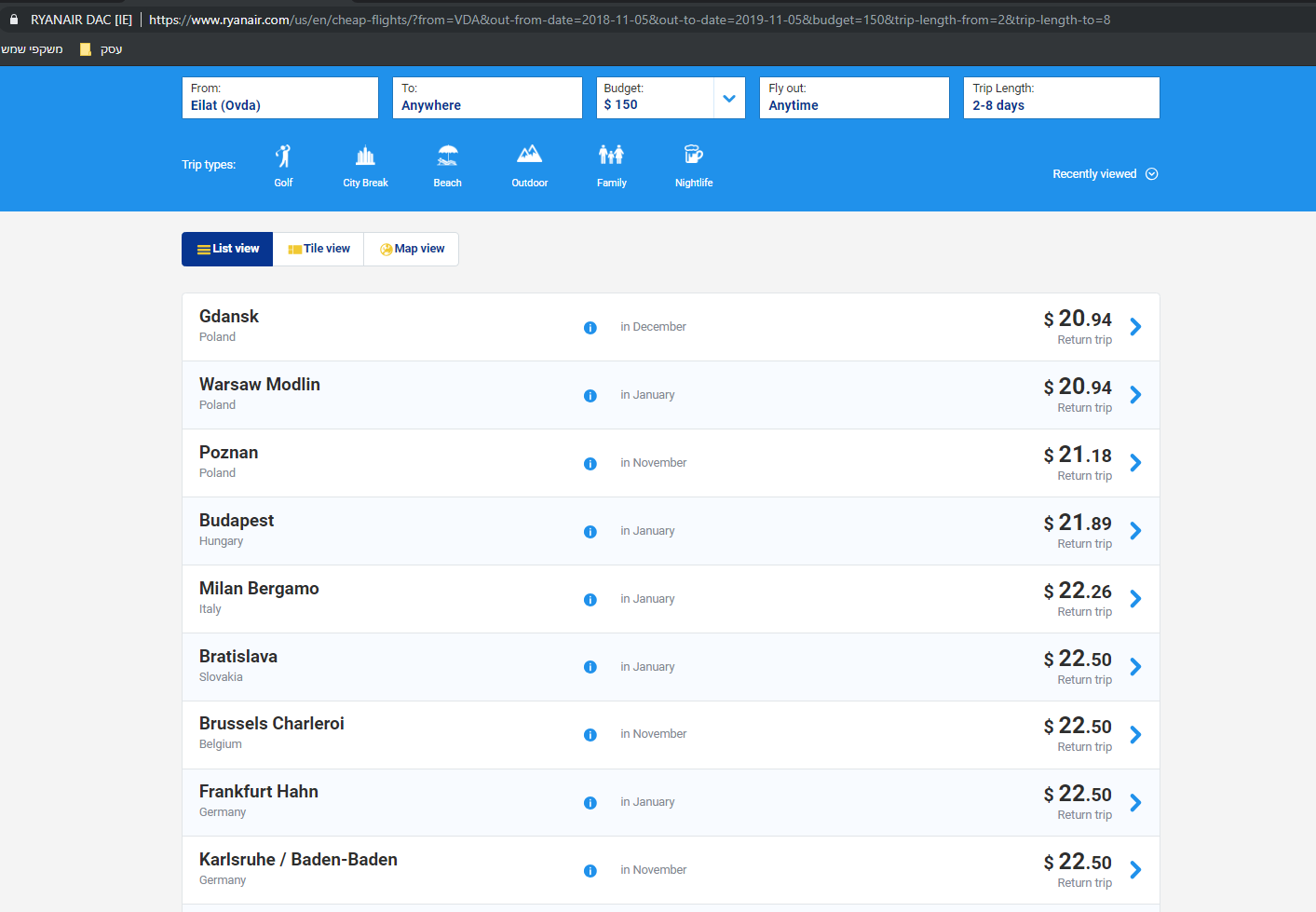Open the Frankfurt Hahn destination link
The image size is (1316, 912).
click(259, 792)
